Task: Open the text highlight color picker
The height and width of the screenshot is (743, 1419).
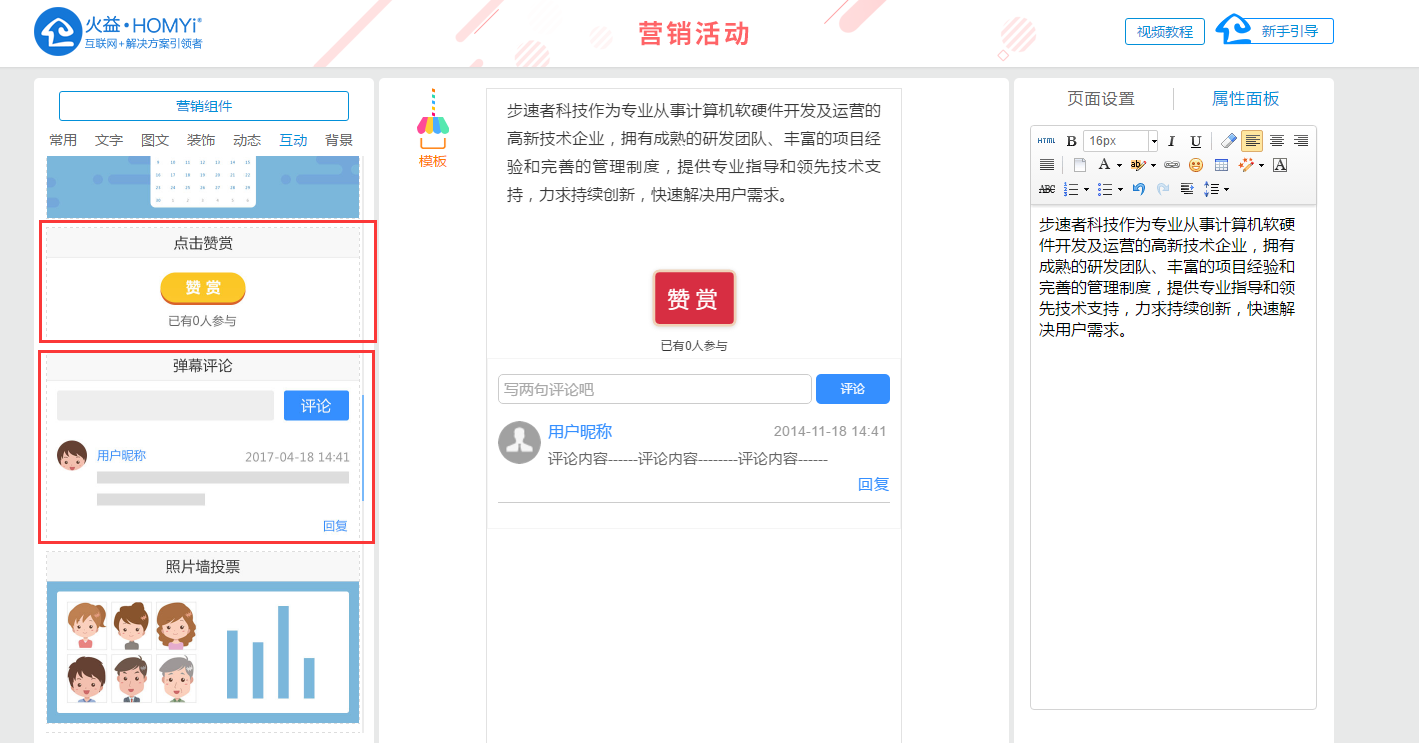Action: [1137, 165]
